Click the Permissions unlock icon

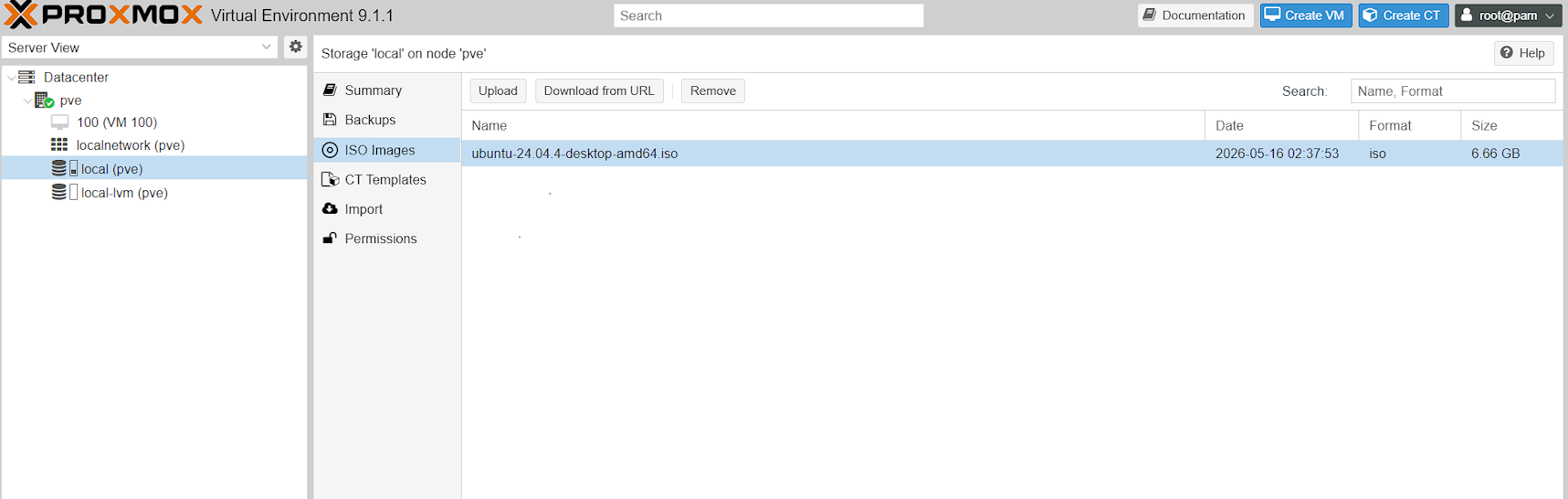pyautogui.click(x=330, y=239)
